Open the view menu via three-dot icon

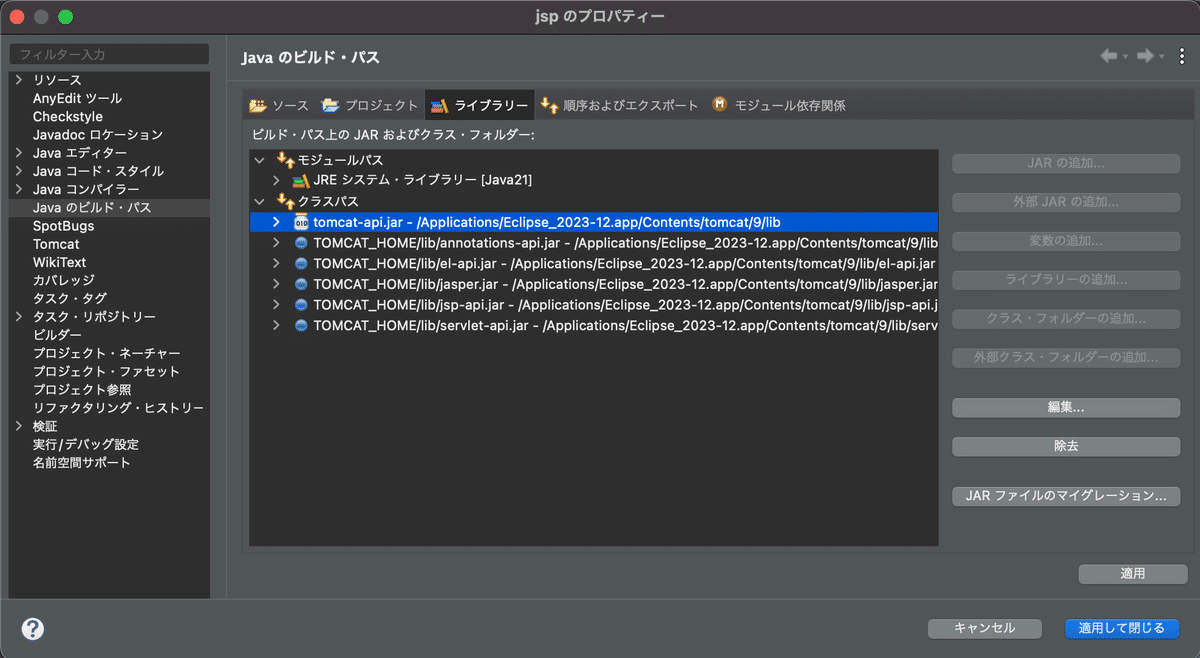pyautogui.click(x=1181, y=56)
